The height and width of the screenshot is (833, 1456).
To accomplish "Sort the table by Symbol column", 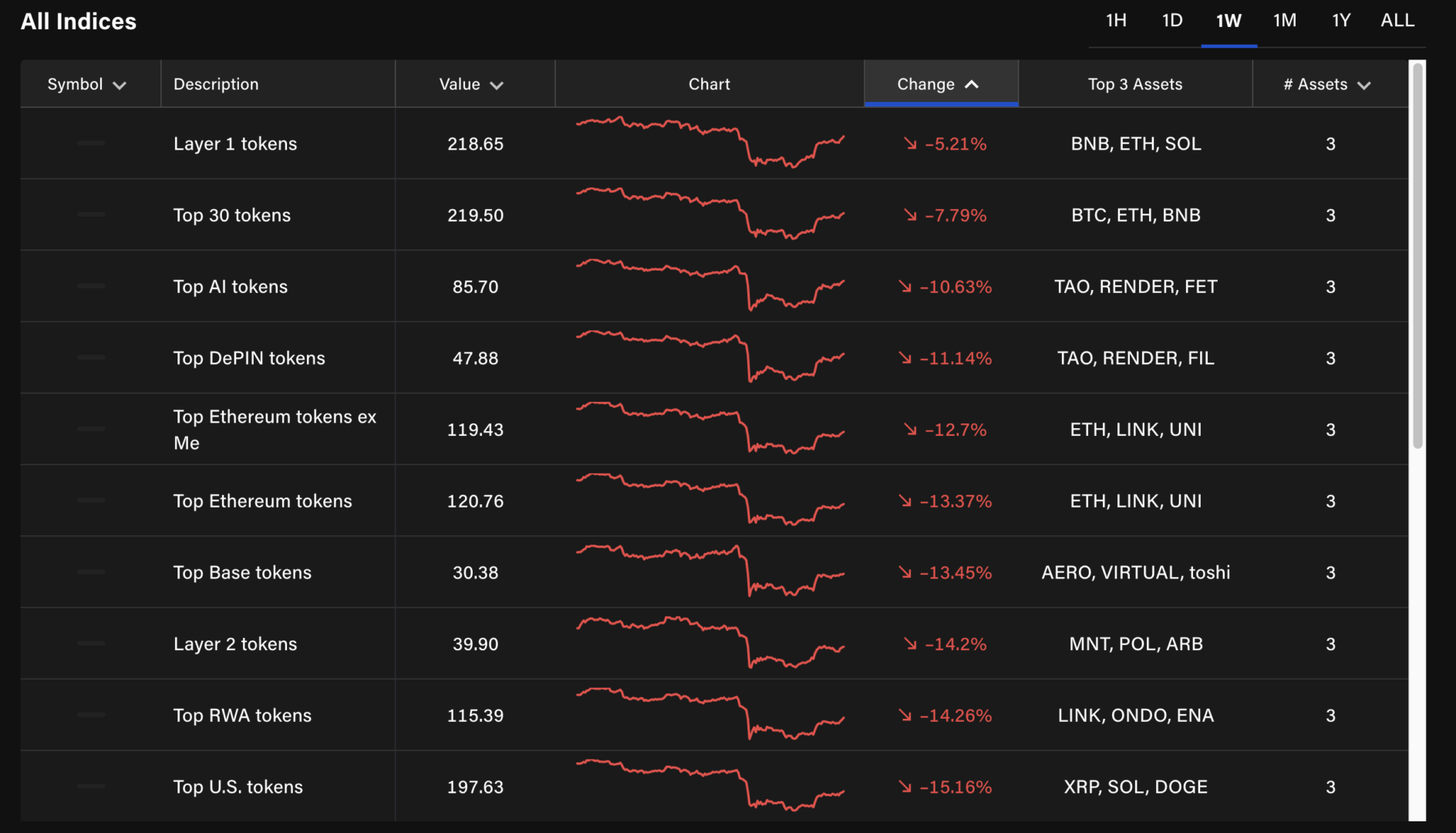I will 86,84.
